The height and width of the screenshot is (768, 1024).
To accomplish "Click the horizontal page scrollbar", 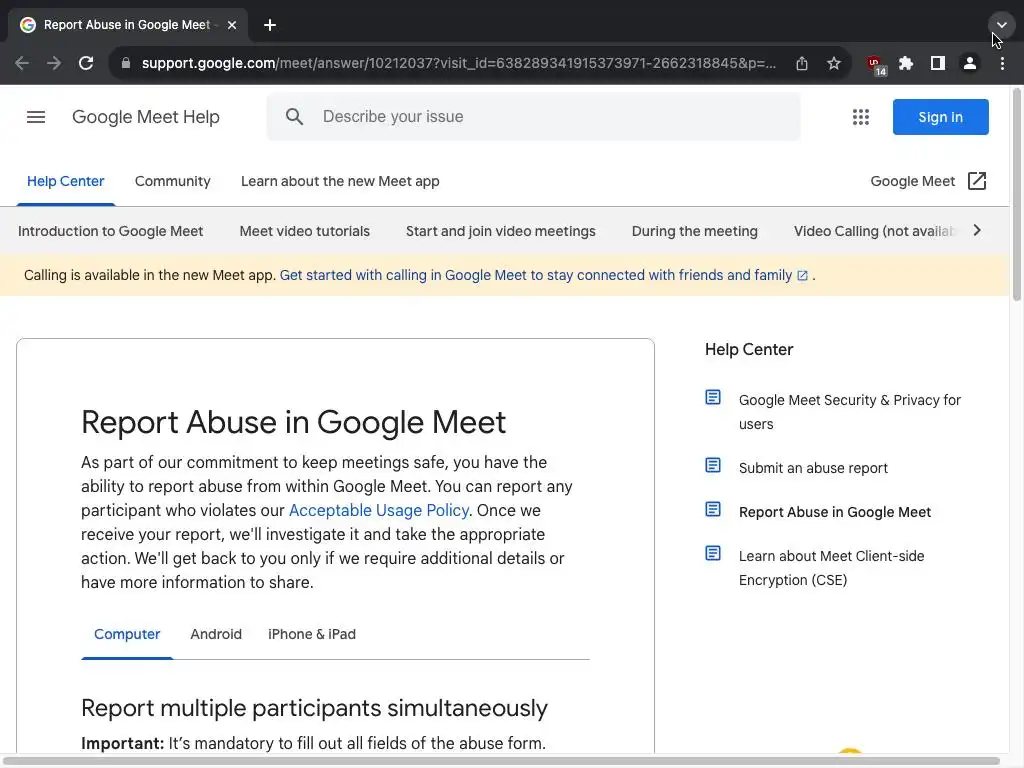I will pos(501,761).
